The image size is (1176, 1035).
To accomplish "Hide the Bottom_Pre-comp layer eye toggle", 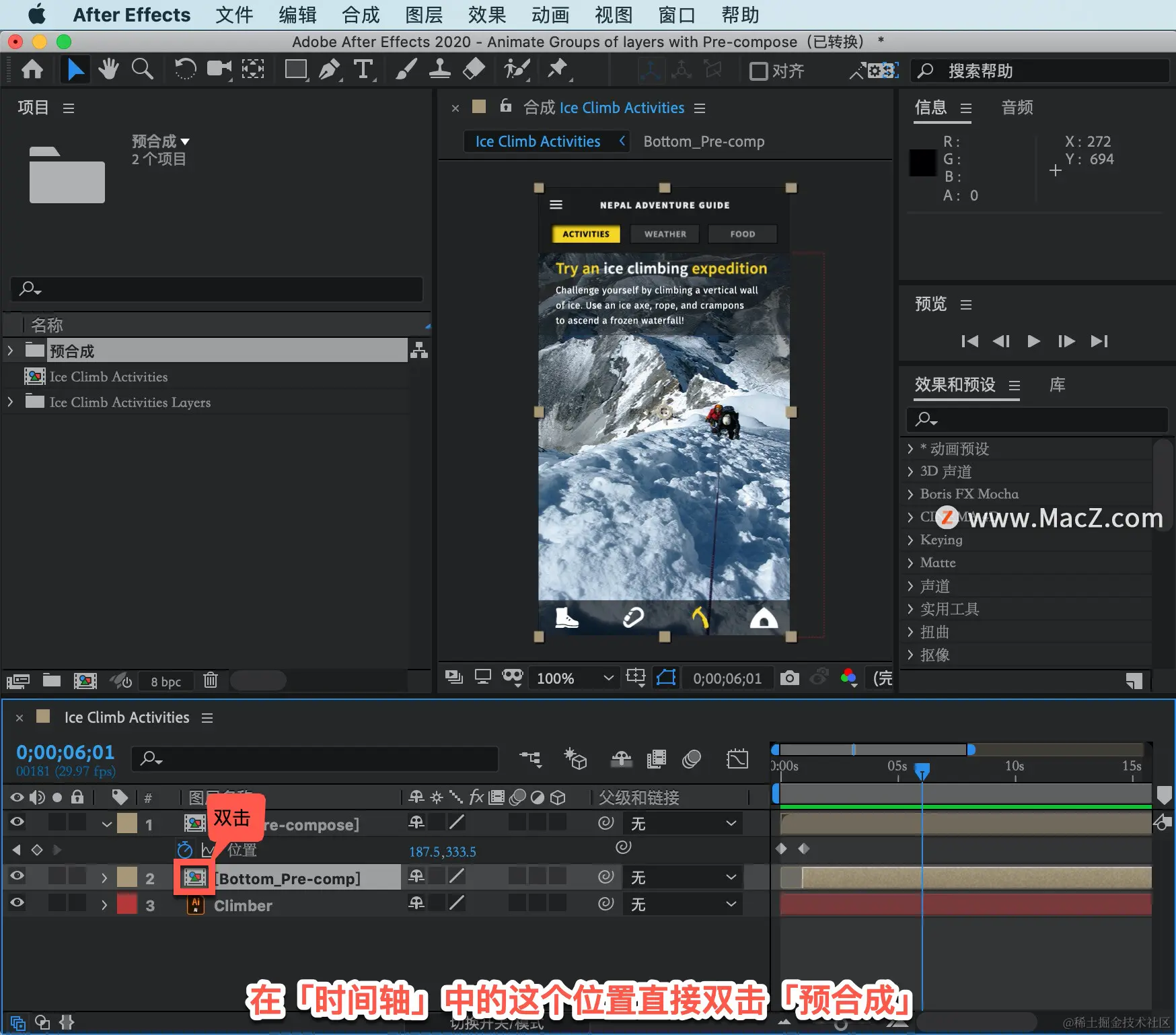I will click(17, 876).
